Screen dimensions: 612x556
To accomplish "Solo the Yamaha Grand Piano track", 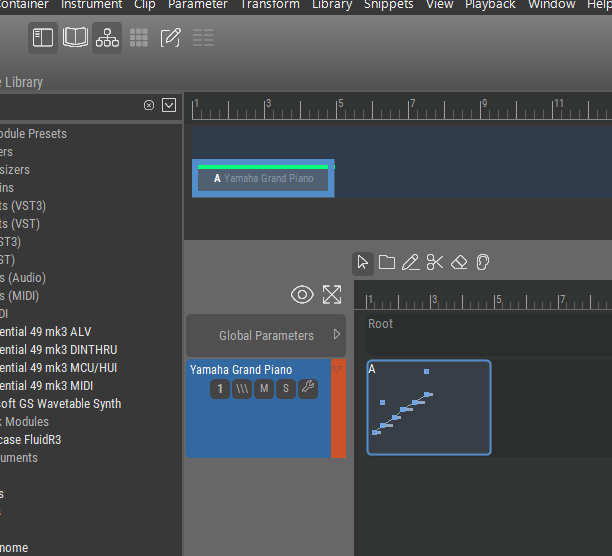I will click(x=286, y=388).
